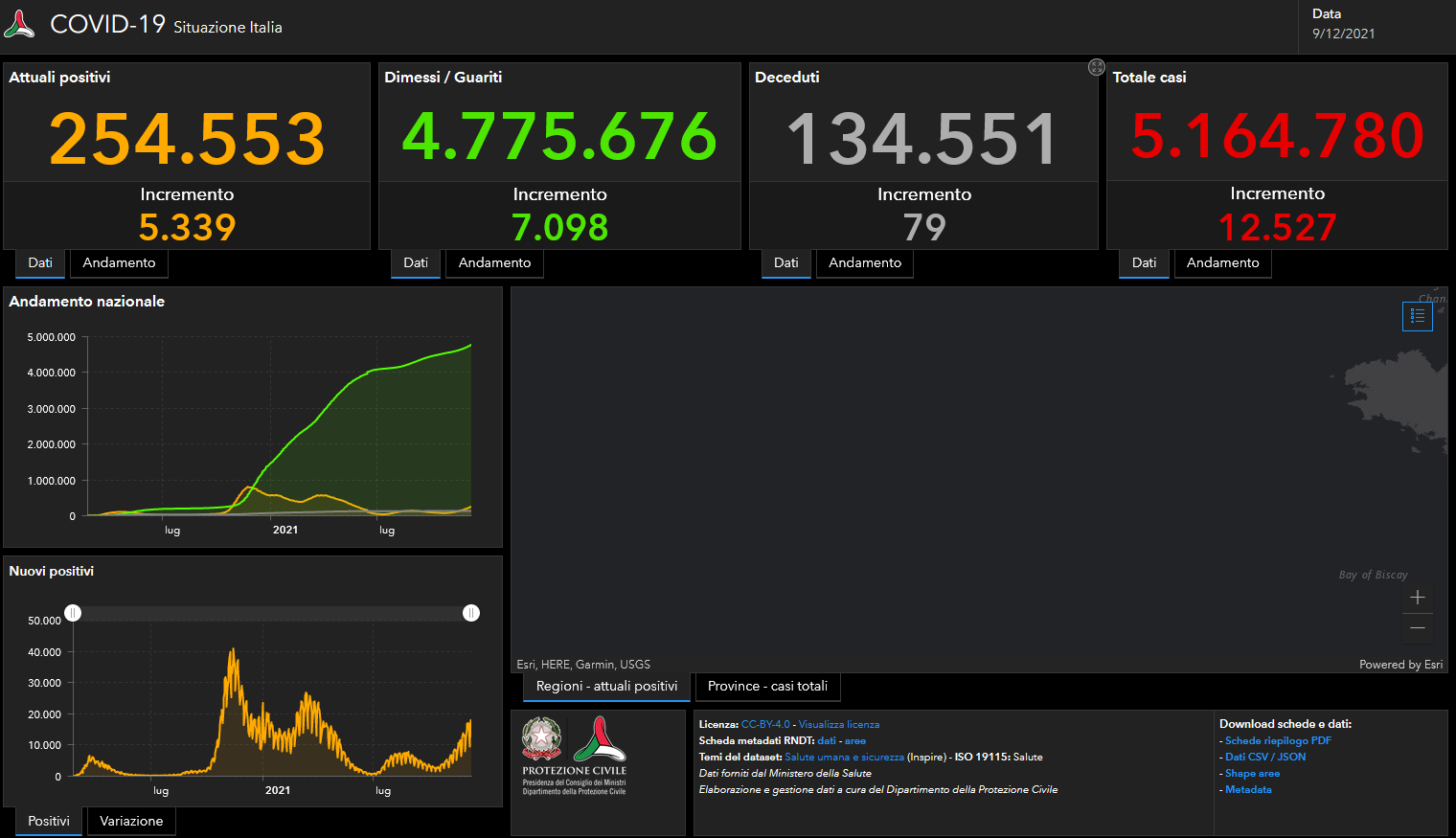1456x838 pixels.
Task: Click the Protezione Civile logo
Action: (x=600, y=740)
